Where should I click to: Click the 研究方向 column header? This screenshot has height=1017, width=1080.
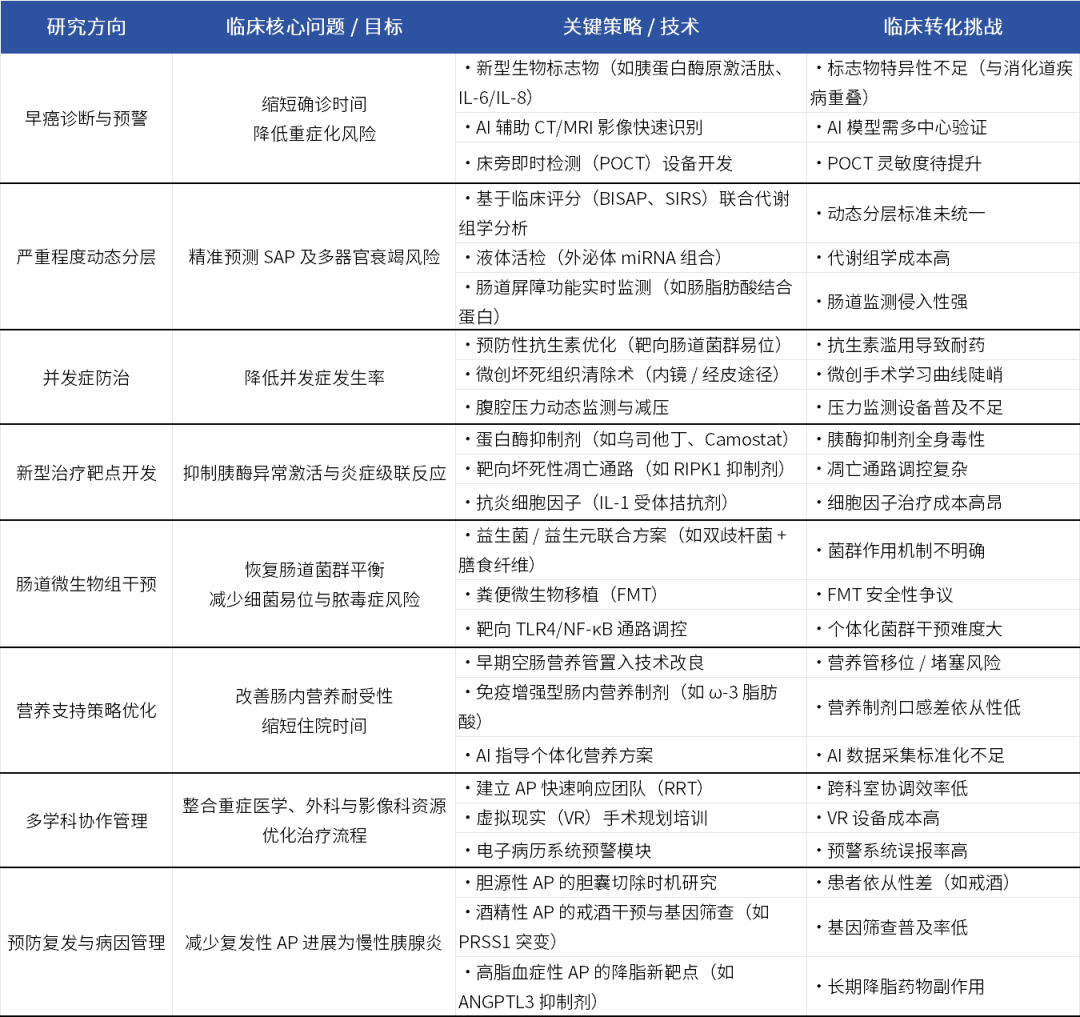coord(87,28)
